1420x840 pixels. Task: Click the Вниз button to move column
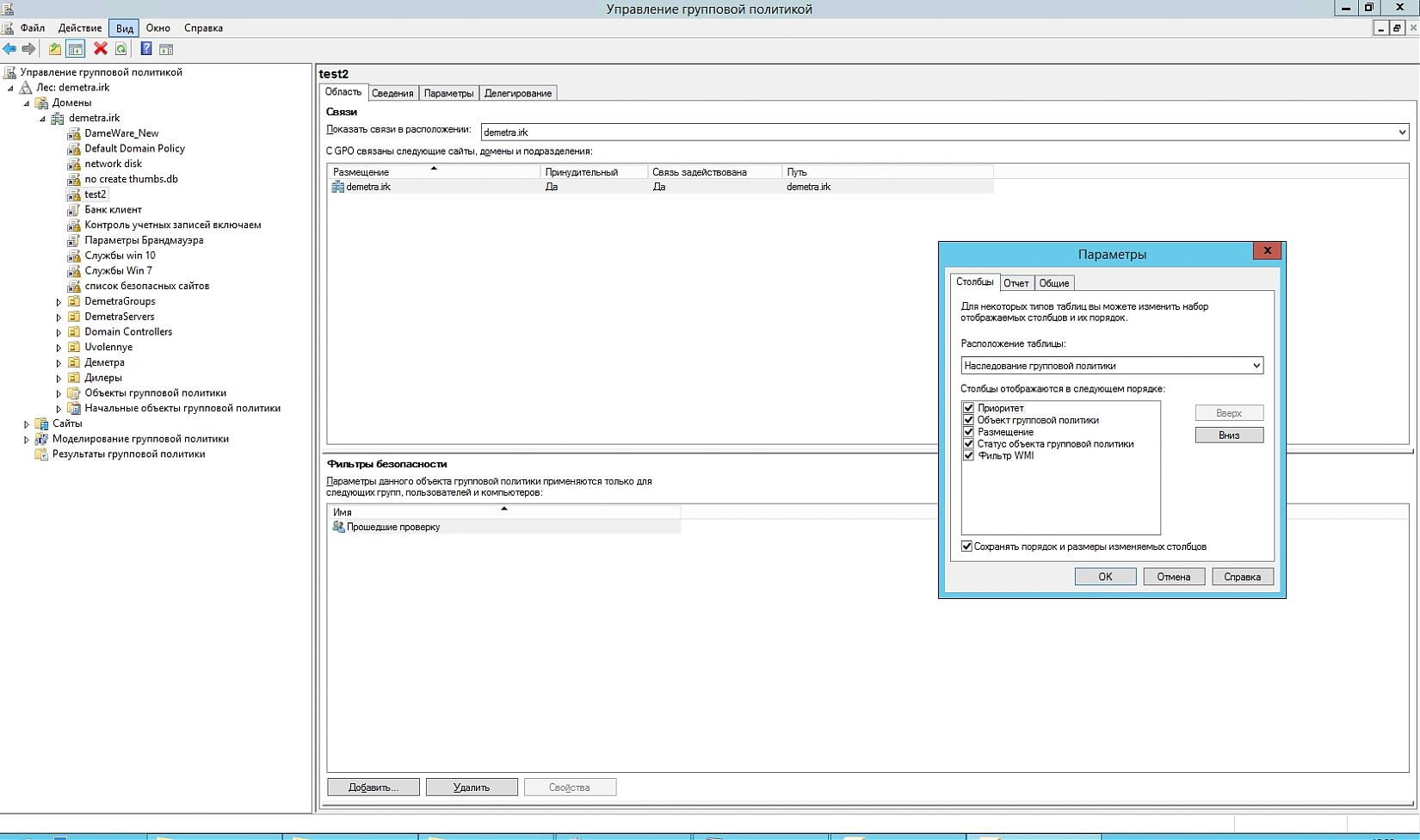[1228, 435]
